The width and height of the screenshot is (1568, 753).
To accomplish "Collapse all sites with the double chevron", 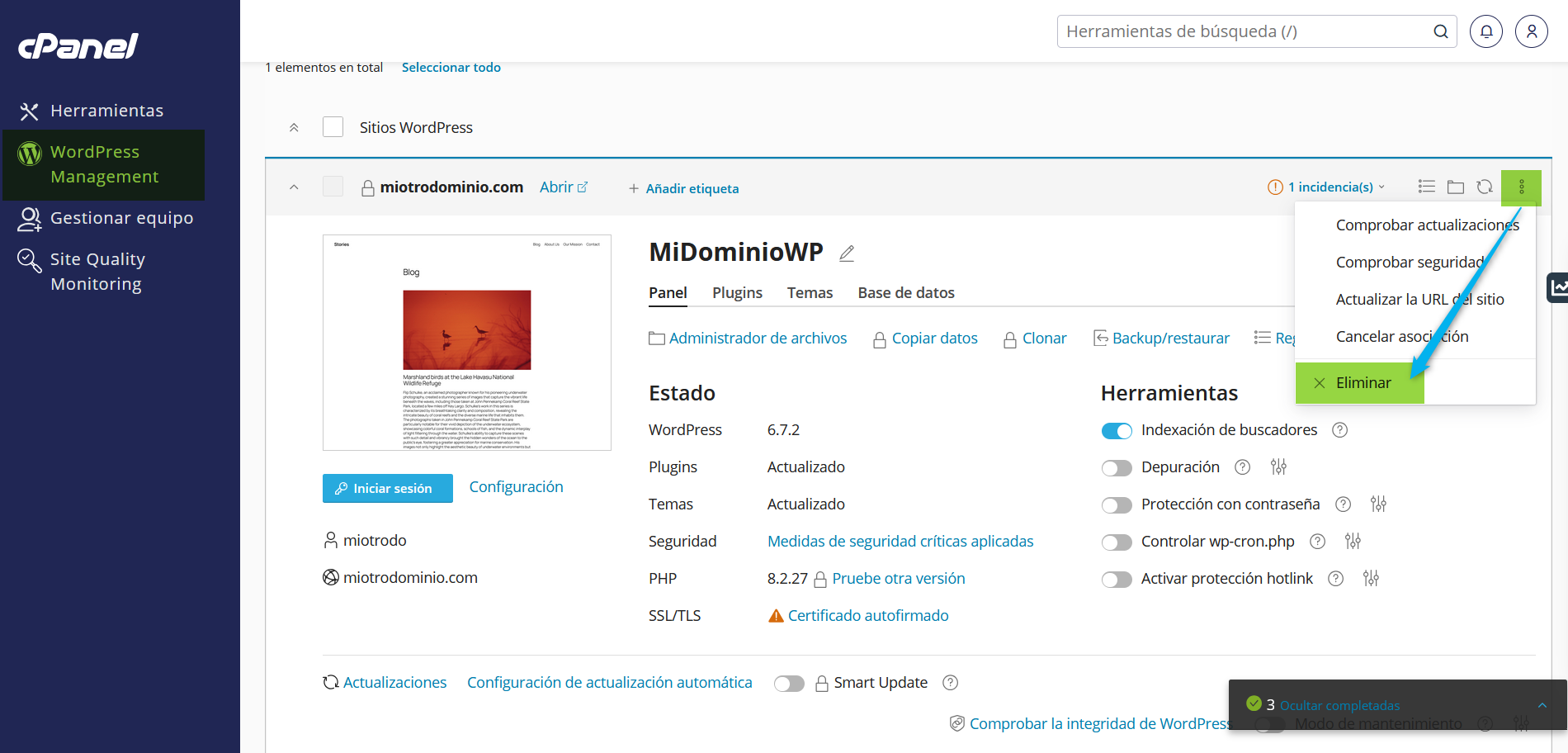I will pyautogui.click(x=294, y=127).
